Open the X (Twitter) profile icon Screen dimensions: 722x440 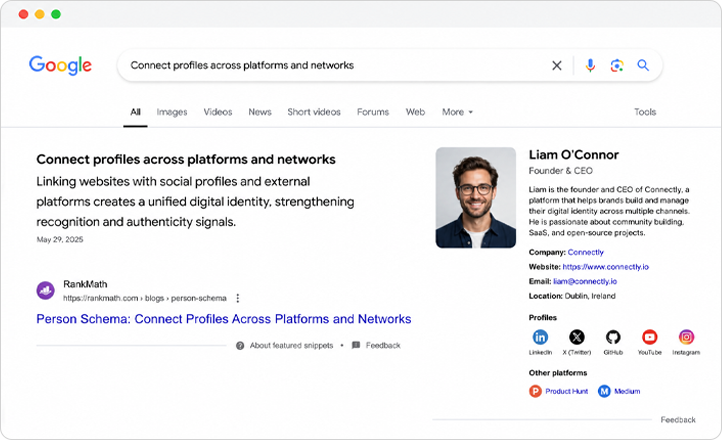click(576, 337)
